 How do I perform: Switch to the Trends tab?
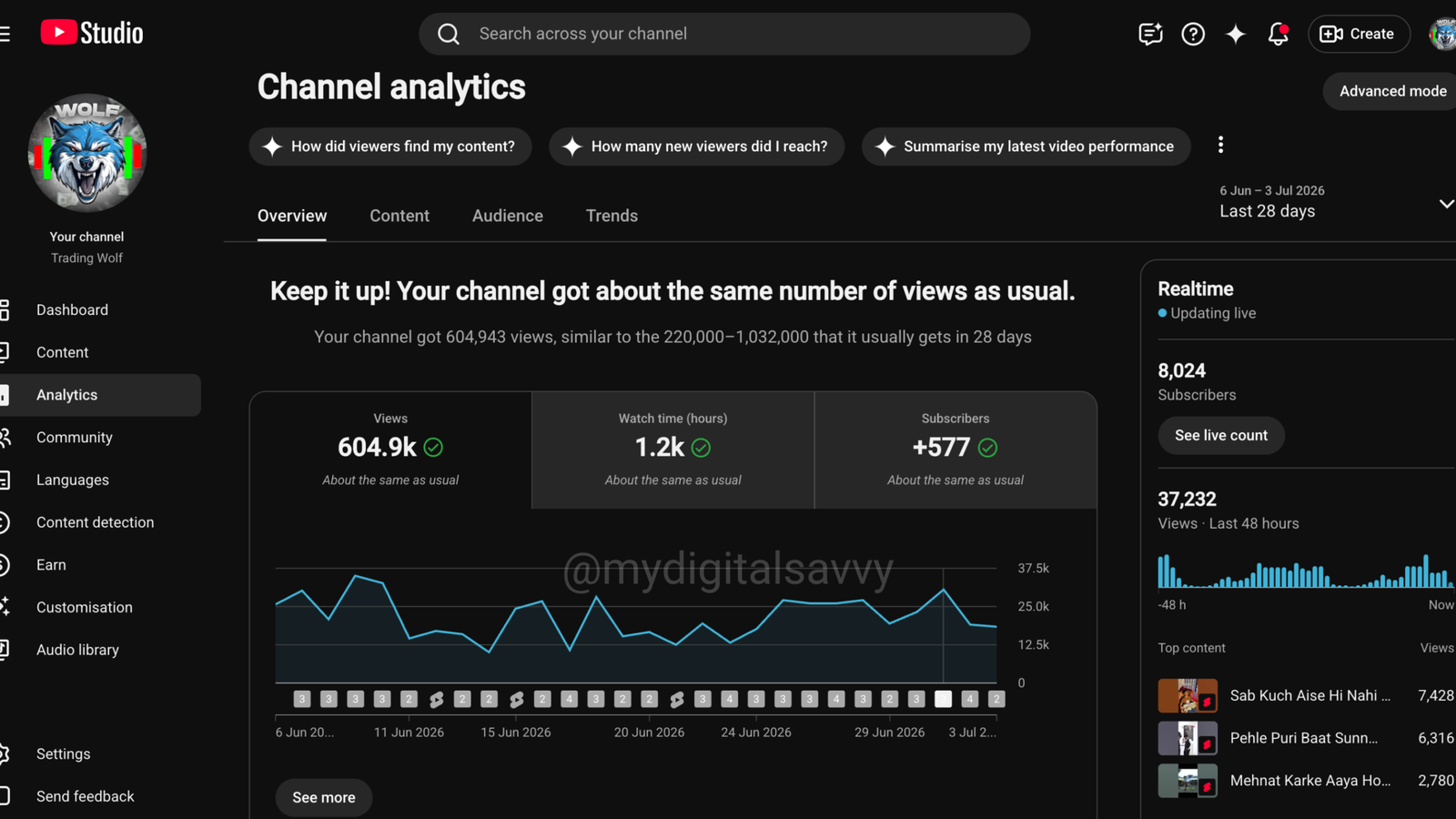[612, 216]
